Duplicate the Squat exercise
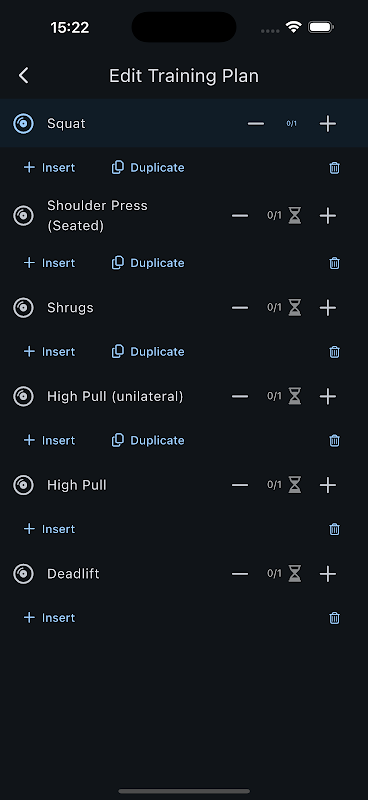This screenshot has width=368, height=800. tap(148, 168)
